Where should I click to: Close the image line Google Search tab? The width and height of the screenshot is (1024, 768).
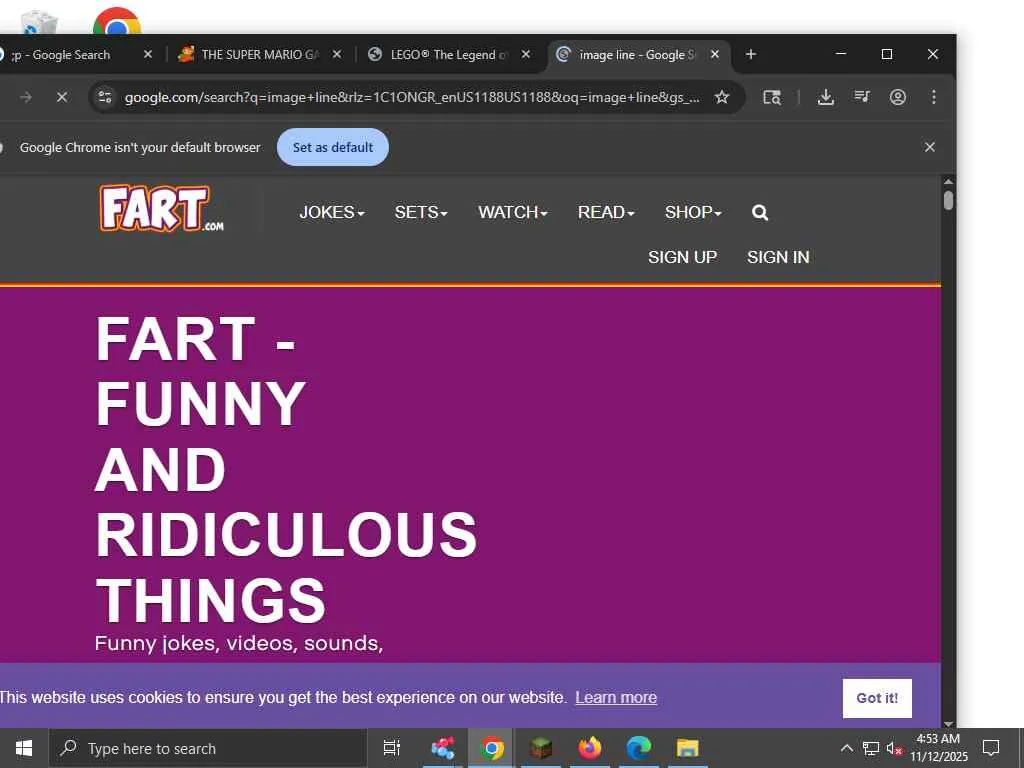[714, 54]
